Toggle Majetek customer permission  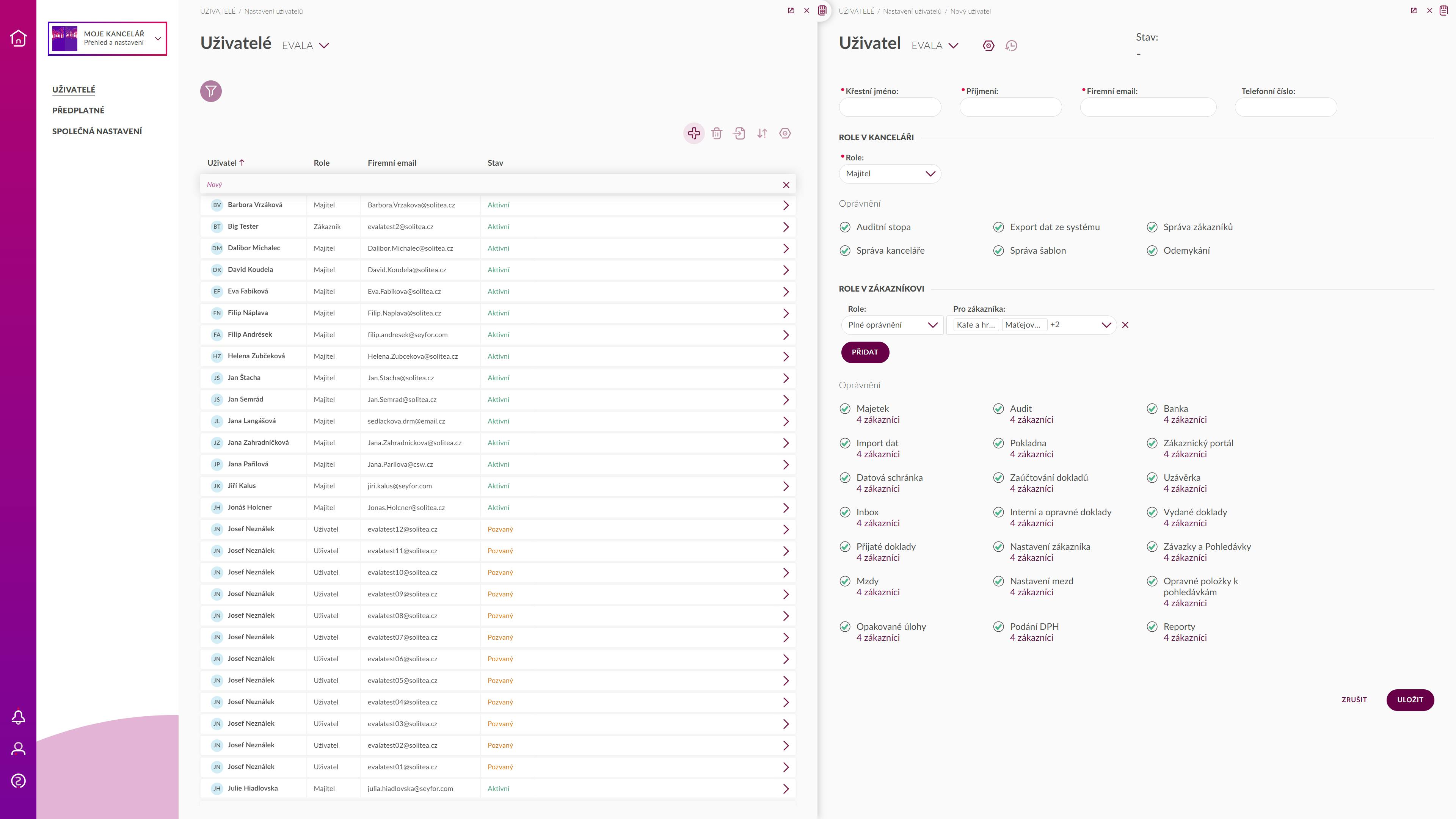[x=845, y=409]
